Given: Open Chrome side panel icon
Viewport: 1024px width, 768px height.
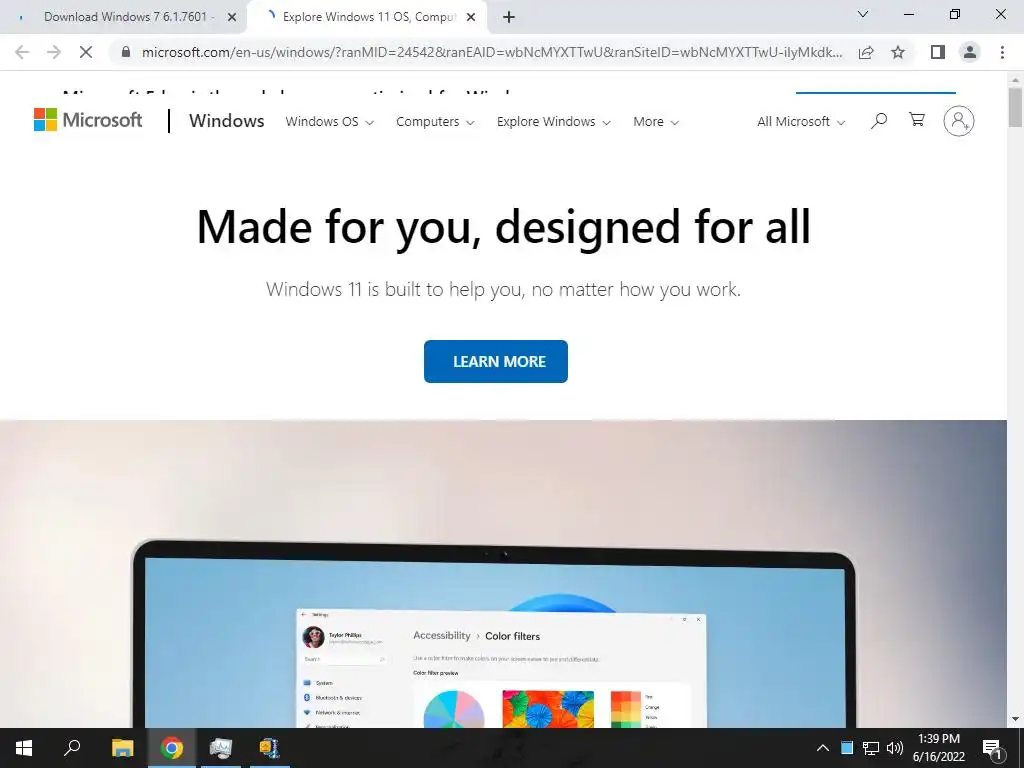Looking at the screenshot, I should [x=938, y=52].
